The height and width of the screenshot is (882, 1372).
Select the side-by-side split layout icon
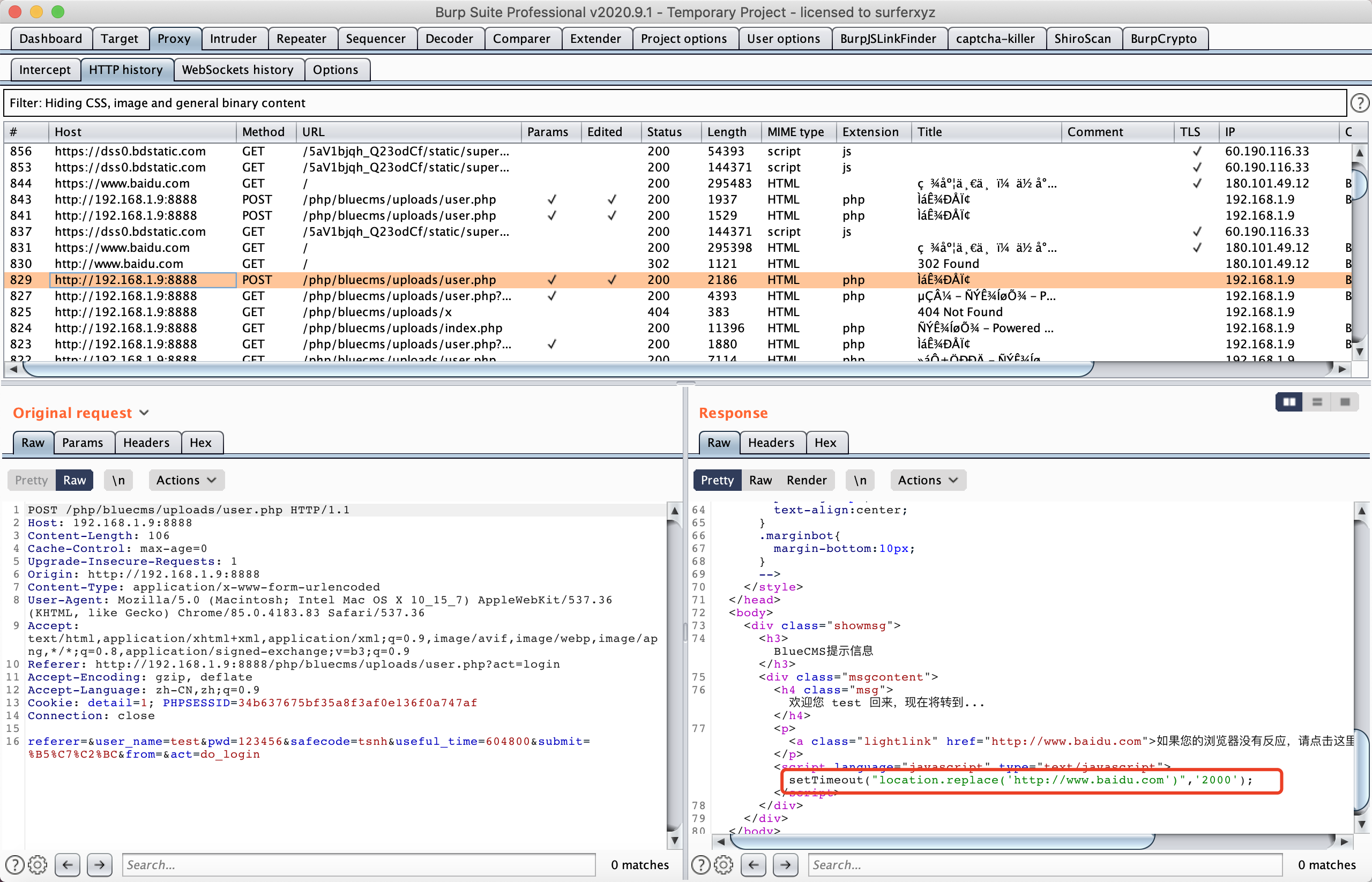1289,402
